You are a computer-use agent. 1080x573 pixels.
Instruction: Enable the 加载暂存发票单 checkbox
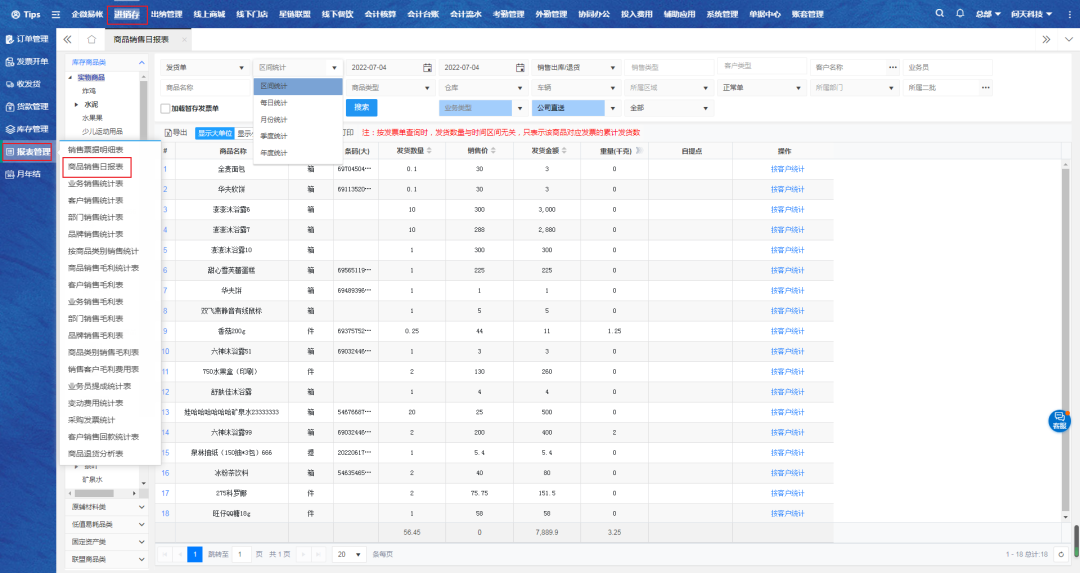point(166,107)
